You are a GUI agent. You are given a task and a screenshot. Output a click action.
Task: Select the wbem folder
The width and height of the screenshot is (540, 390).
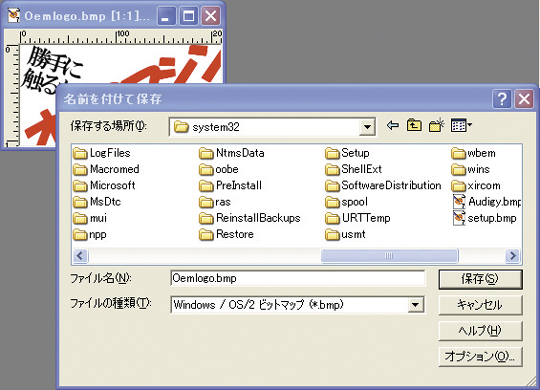474,153
